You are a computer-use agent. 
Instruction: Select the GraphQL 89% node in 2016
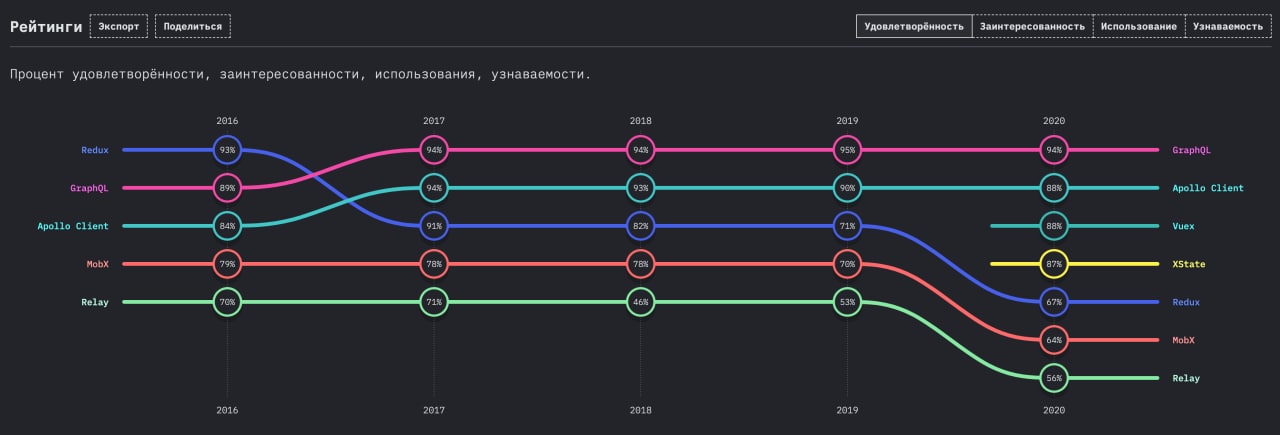228,188
